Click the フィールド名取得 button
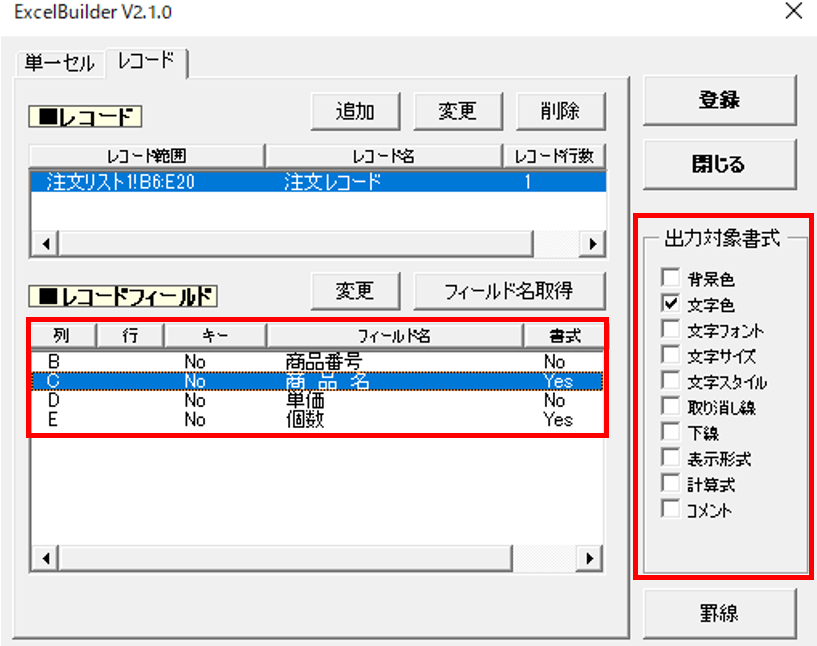The width and height of the screenshot is (817, 646). pos(509,291)
